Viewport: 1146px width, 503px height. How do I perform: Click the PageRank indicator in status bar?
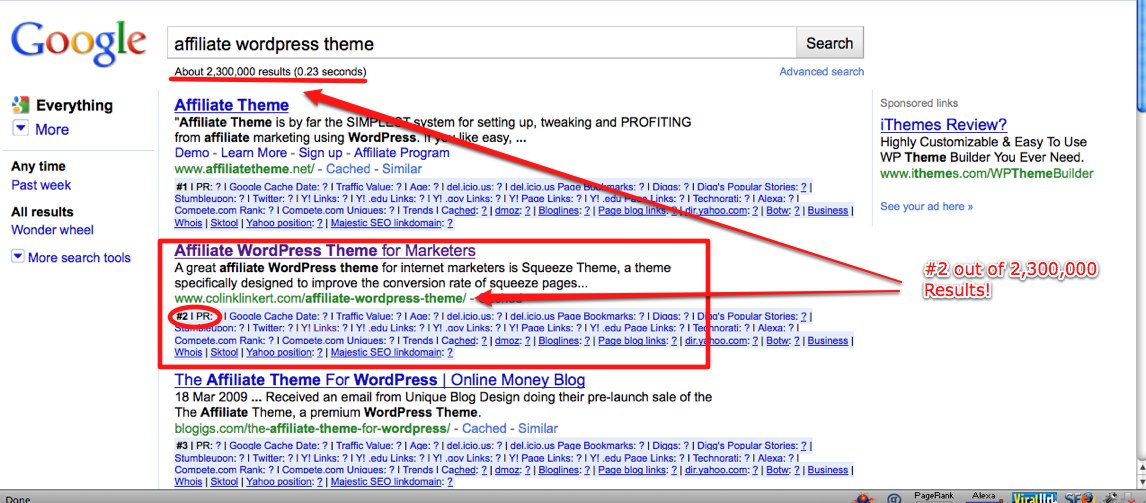pyautogui.click(x=932, y=496)
